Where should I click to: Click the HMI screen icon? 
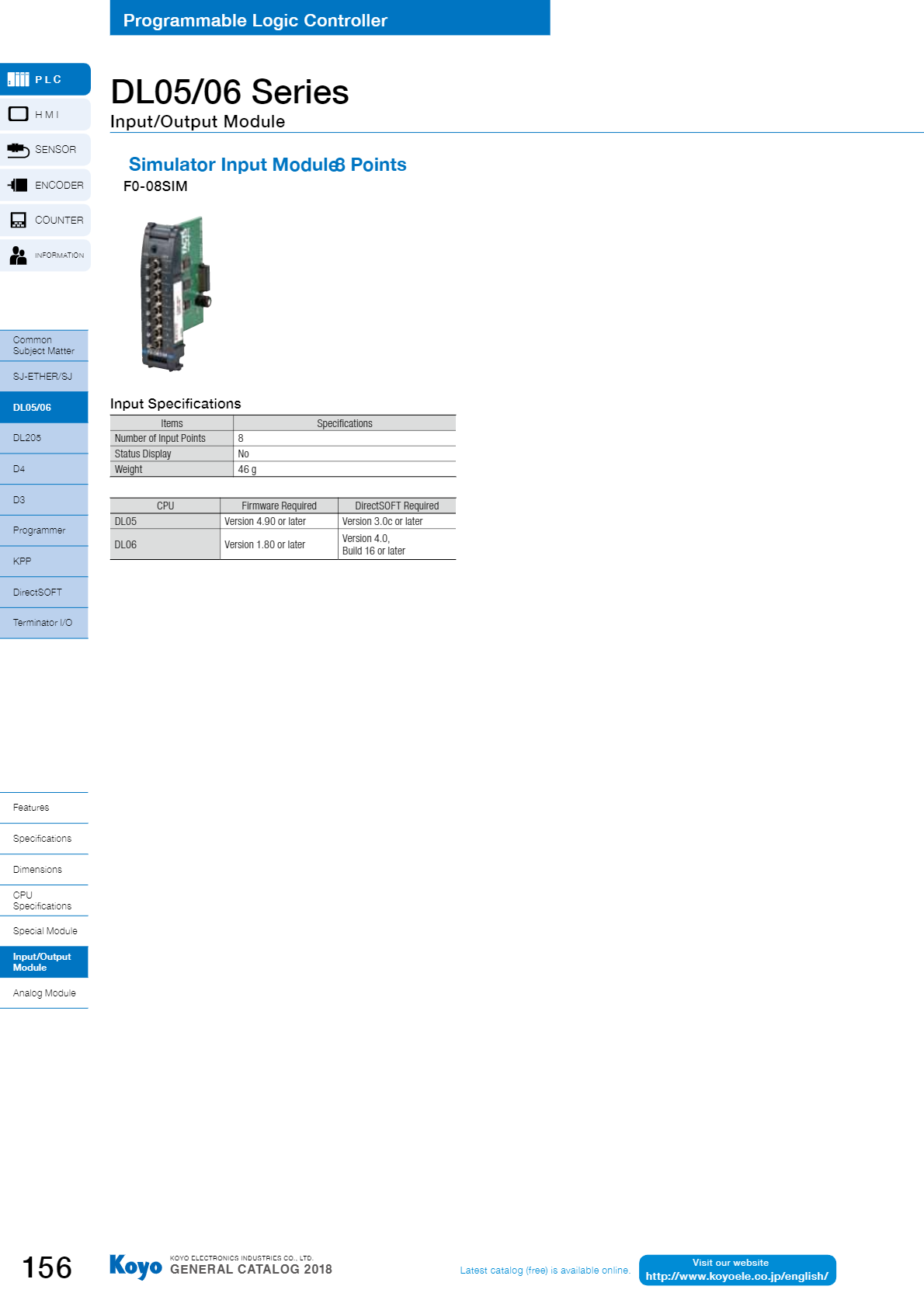tap(18, 114)
